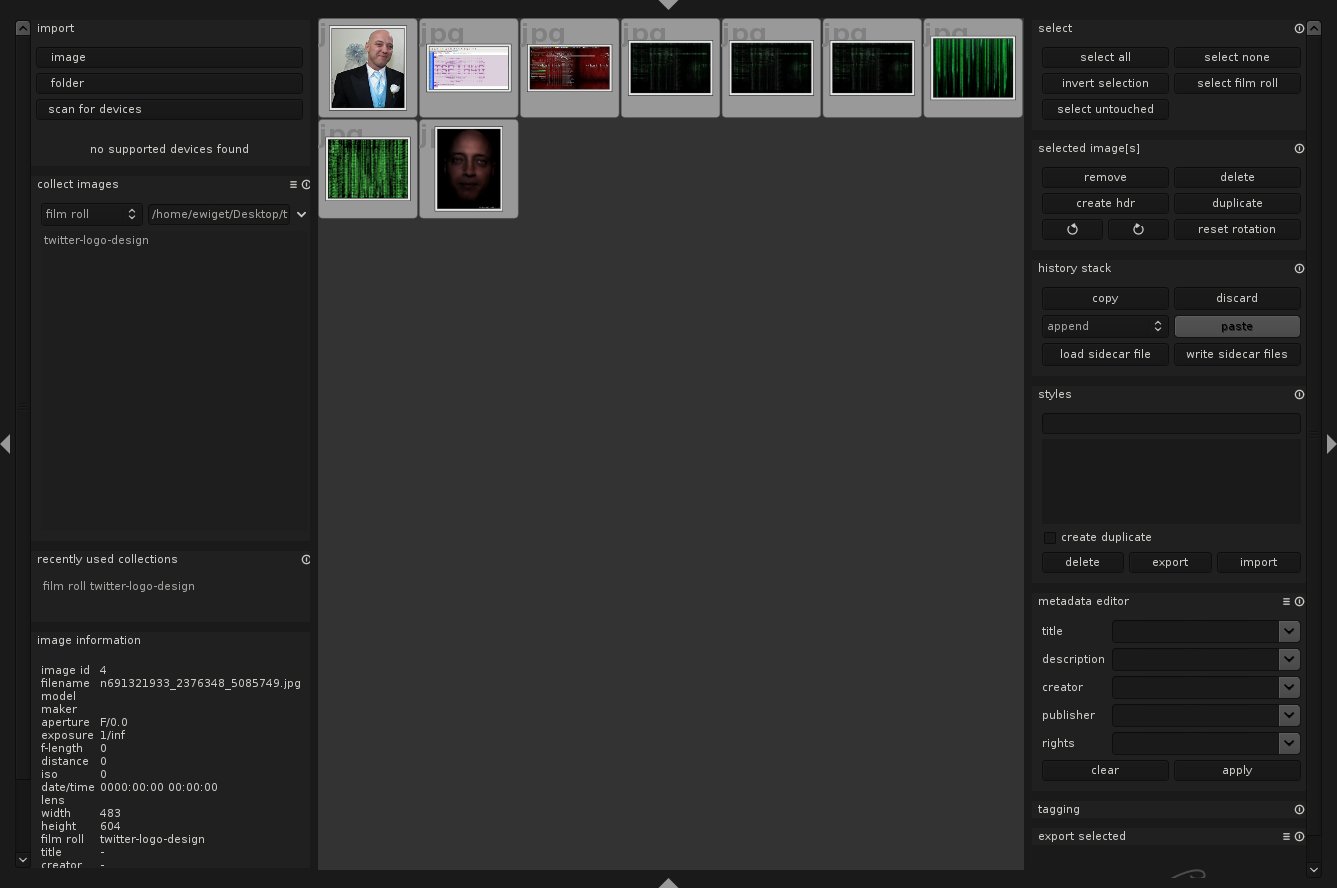The height and width of the screenshot is (888, 1337).
Task: Expand the tagging panel header
Action: (1059, 810)
